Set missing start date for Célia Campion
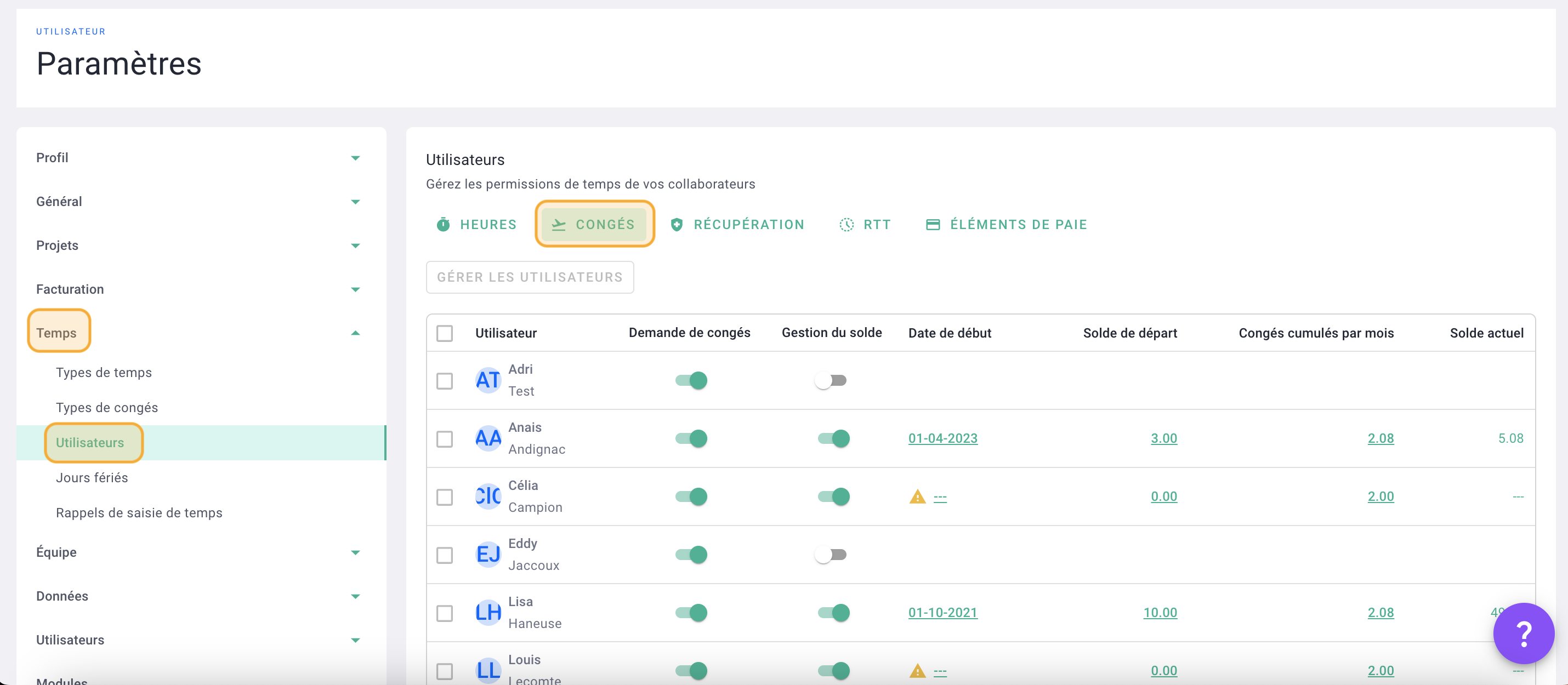The width and height of the screenshot is (1568, 685). 940,497
